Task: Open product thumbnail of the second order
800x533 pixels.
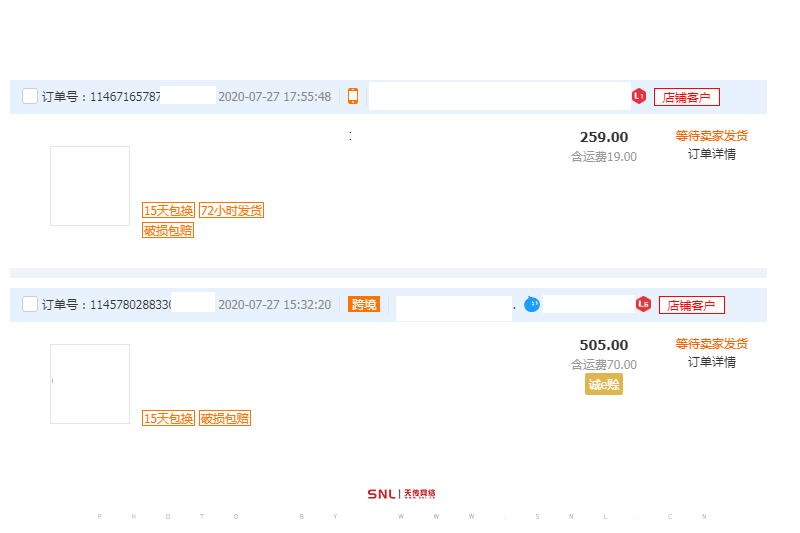Action: tap(90, 384)
